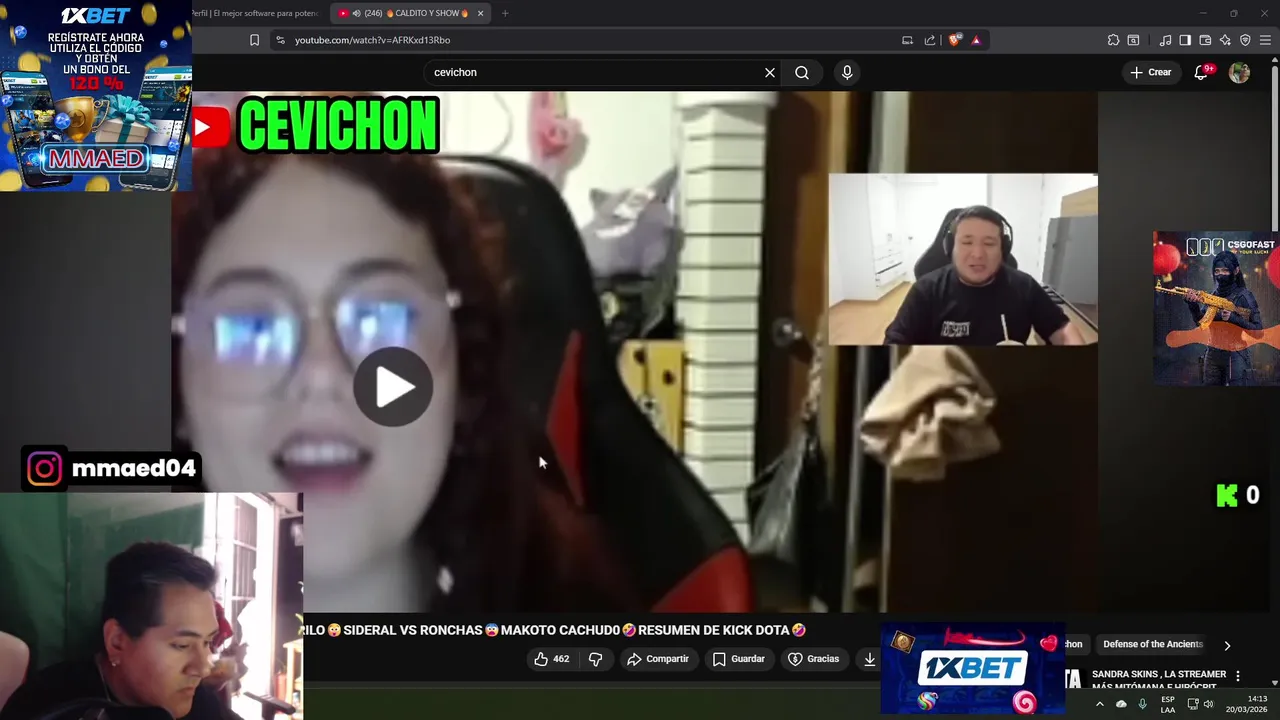Viewport: 1280px width, 720px height.
Task: Click the CSGOFAST ad banner
Action: 1216,309
